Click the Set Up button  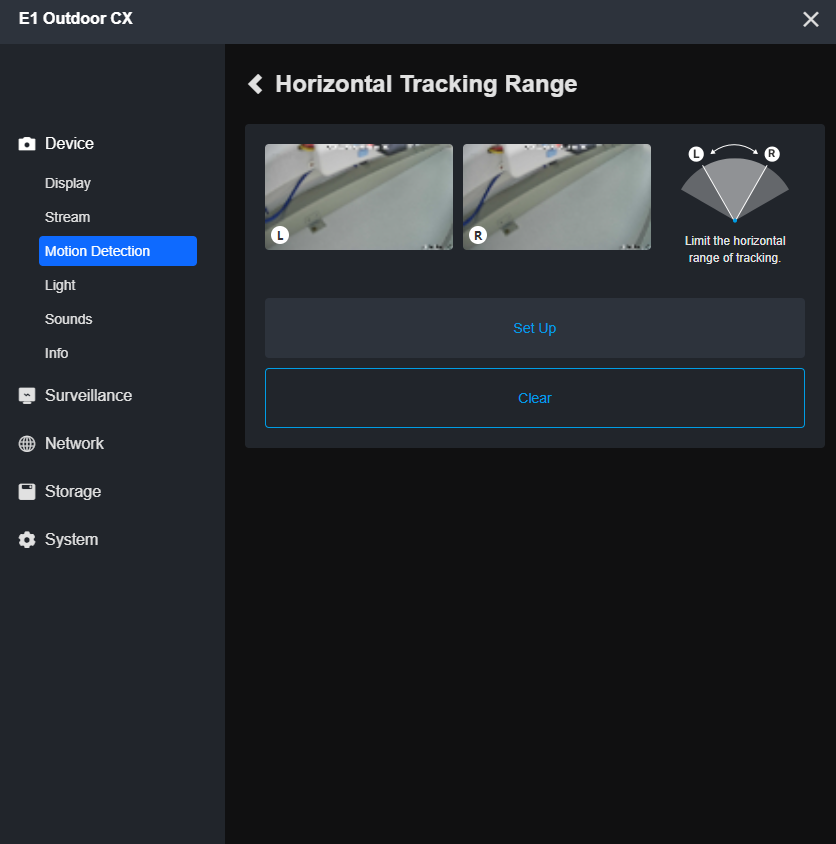tap(535, 328)
